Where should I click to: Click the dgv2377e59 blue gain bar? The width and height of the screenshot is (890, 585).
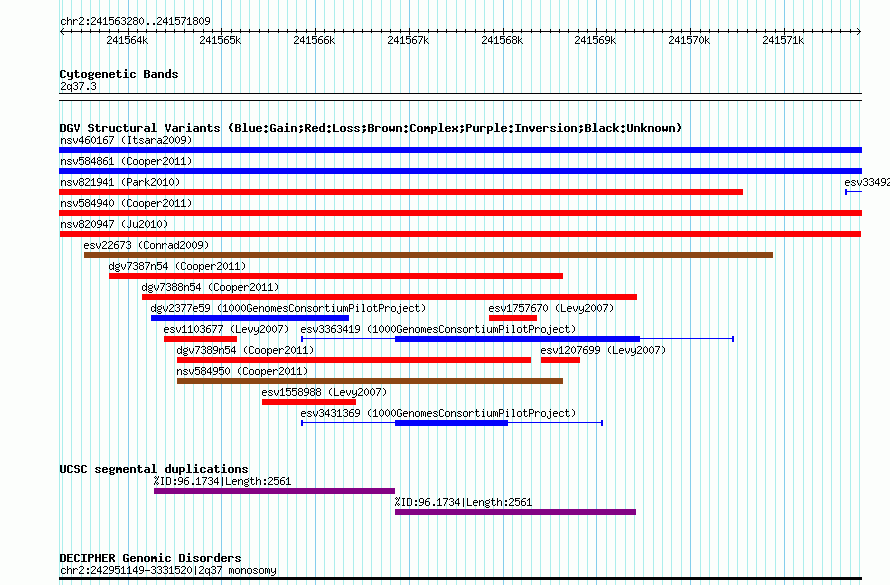coord(250,318)
